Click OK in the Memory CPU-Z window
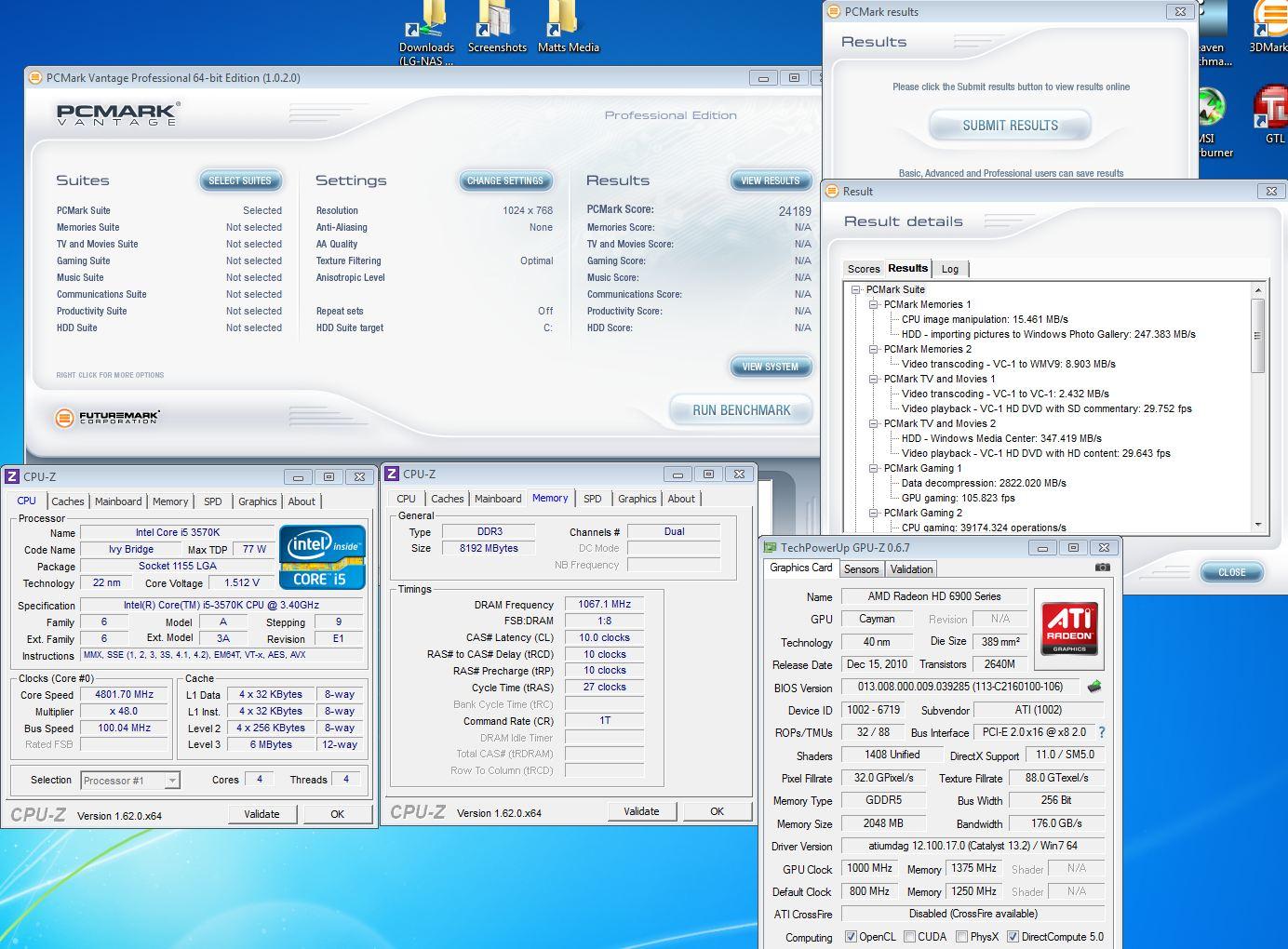 717,811
